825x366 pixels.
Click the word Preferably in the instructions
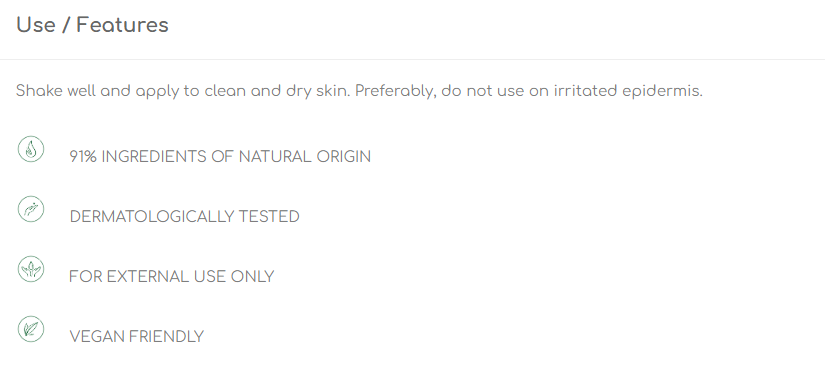click(396, 91)
